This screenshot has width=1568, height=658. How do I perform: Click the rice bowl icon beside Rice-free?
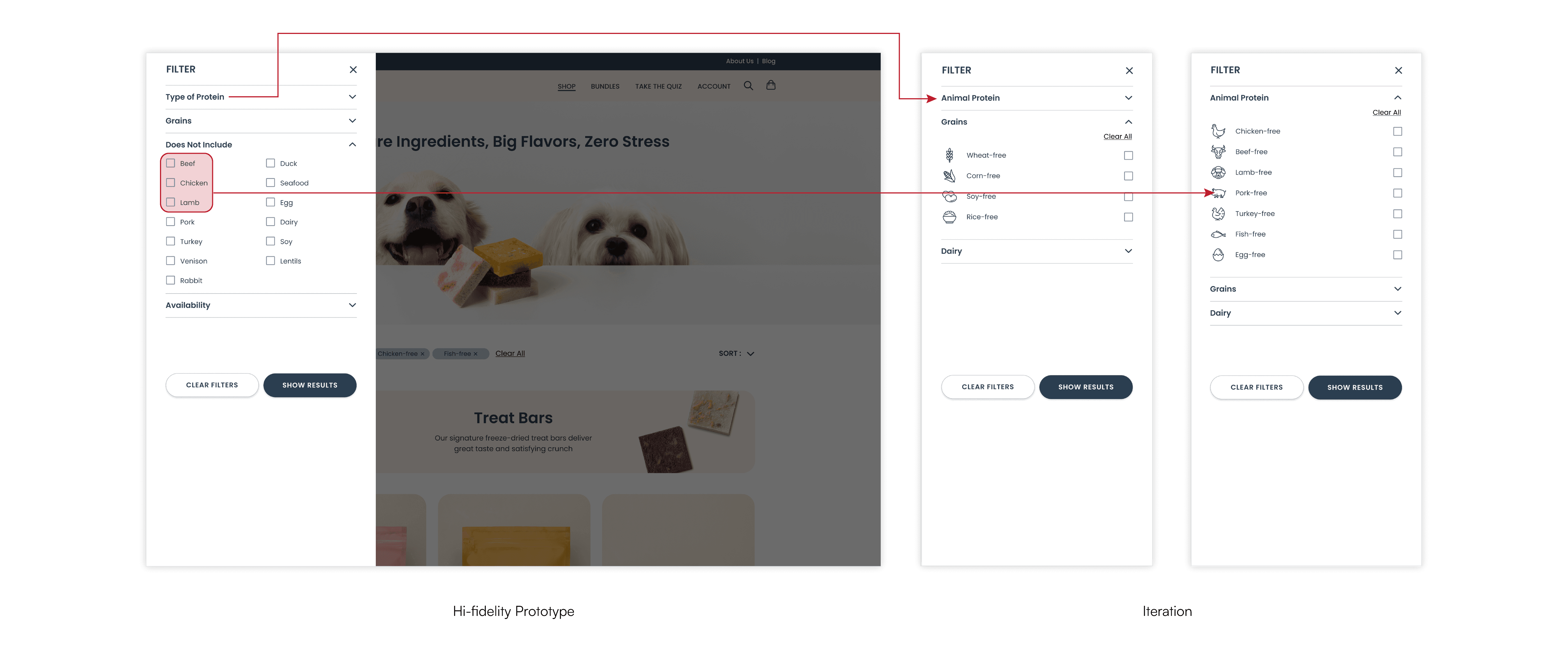pos(949,217)
